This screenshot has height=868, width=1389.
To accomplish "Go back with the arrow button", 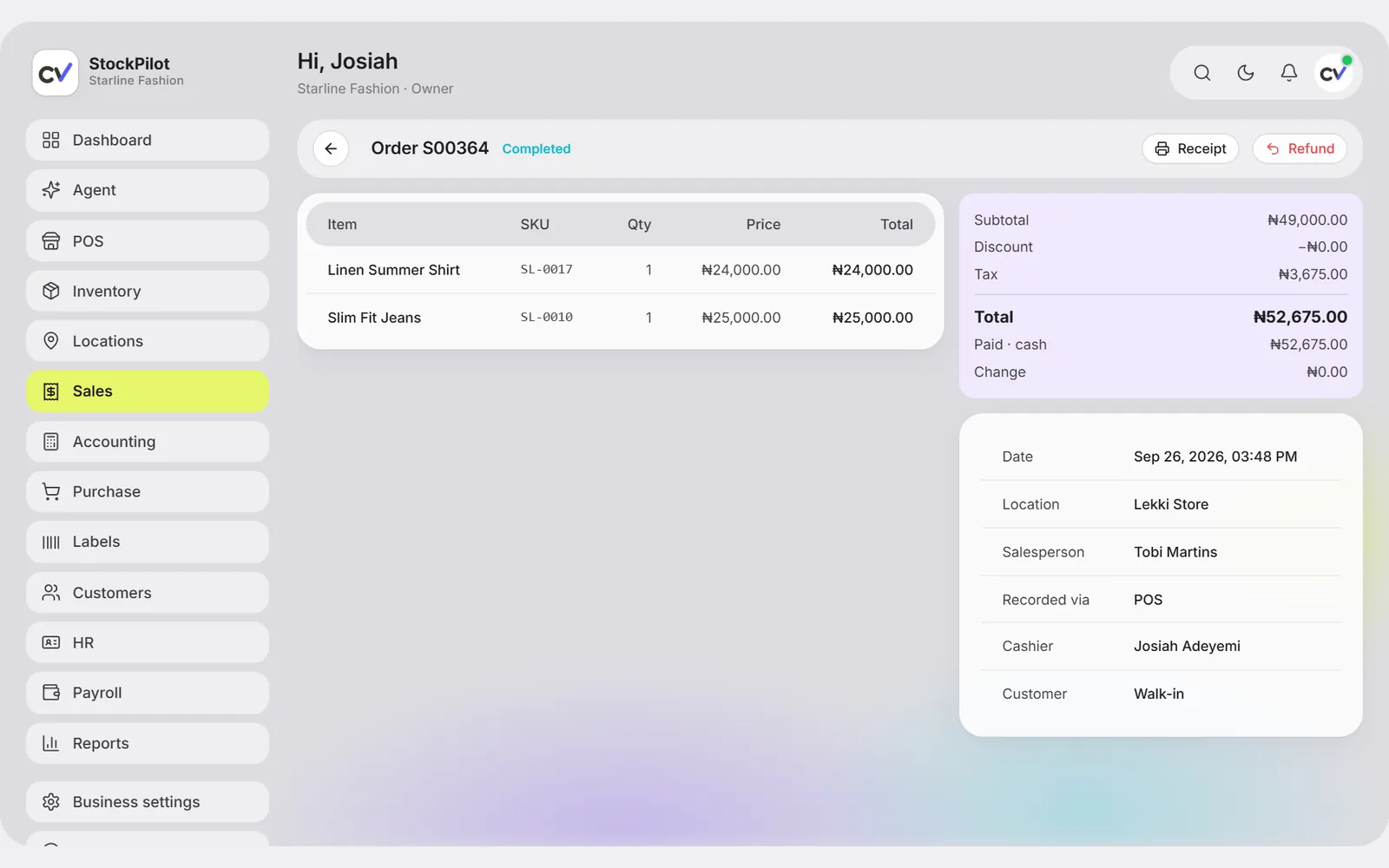I will tap(331, 148).
